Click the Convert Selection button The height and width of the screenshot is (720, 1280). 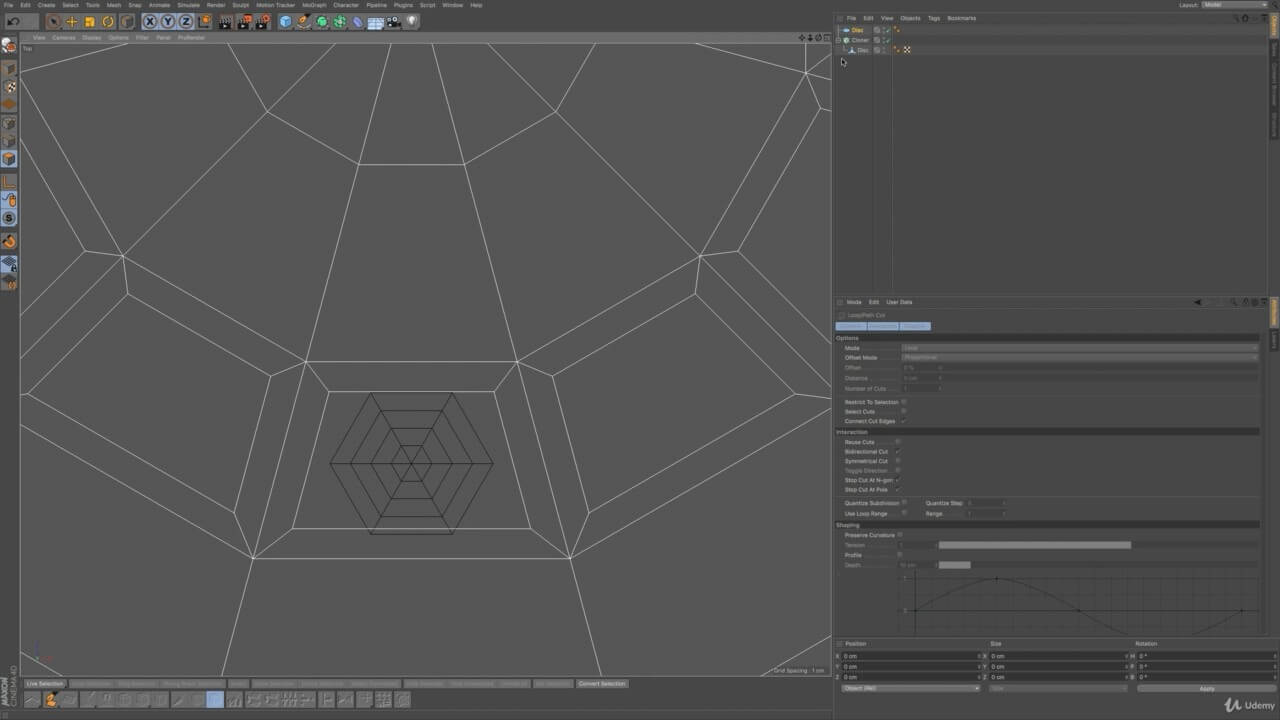click(602, 684)
